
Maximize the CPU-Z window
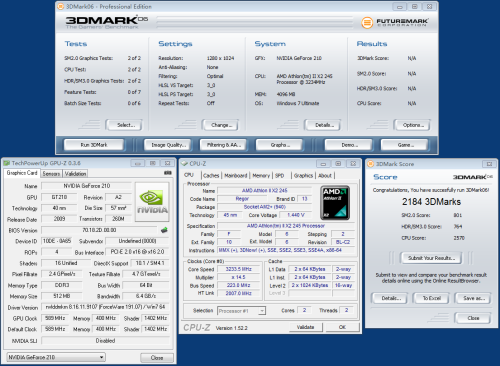[338, 164]
